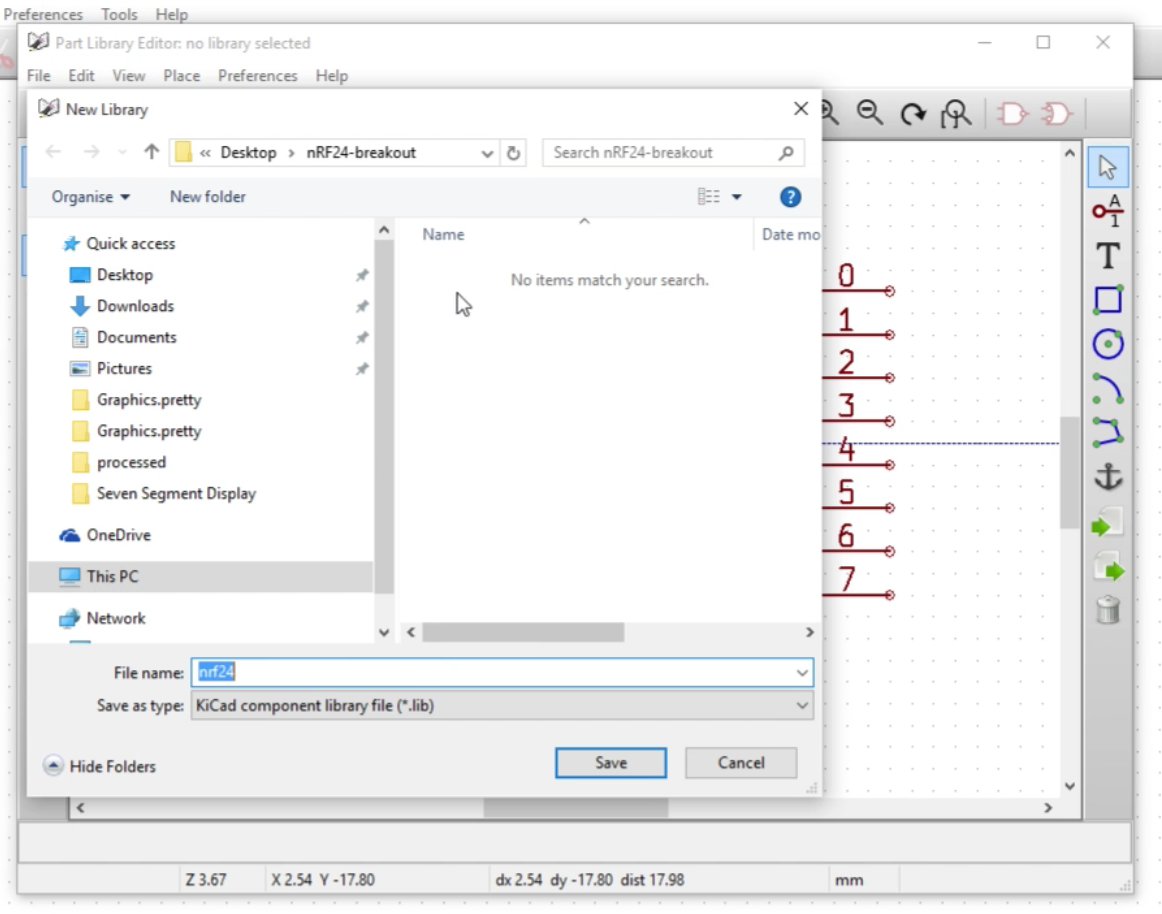Click the navigation pane vertical scrollbar
This screenshot has height=914, width=1162.
[x=384, y=415]
